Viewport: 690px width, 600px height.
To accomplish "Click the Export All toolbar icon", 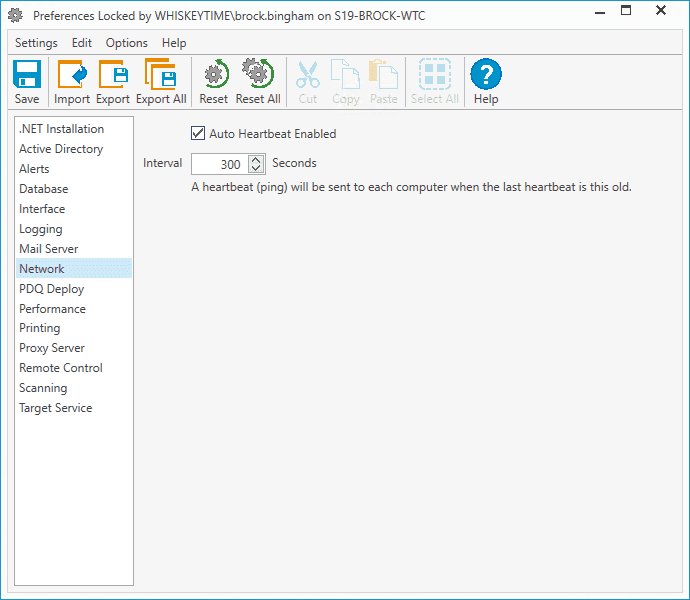I will tap(161, 74).
